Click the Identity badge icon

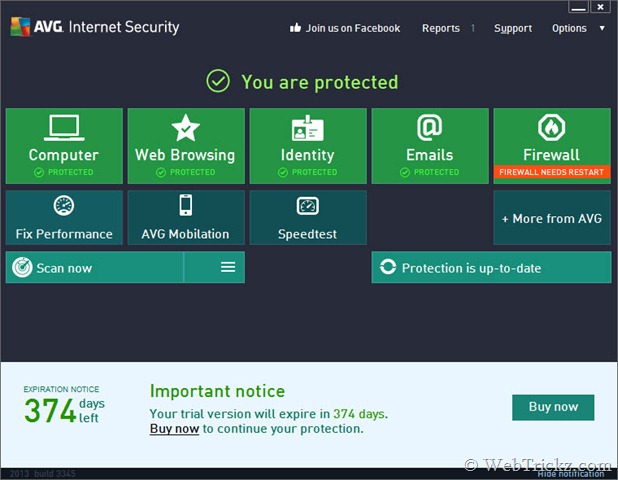click(307, 128)
